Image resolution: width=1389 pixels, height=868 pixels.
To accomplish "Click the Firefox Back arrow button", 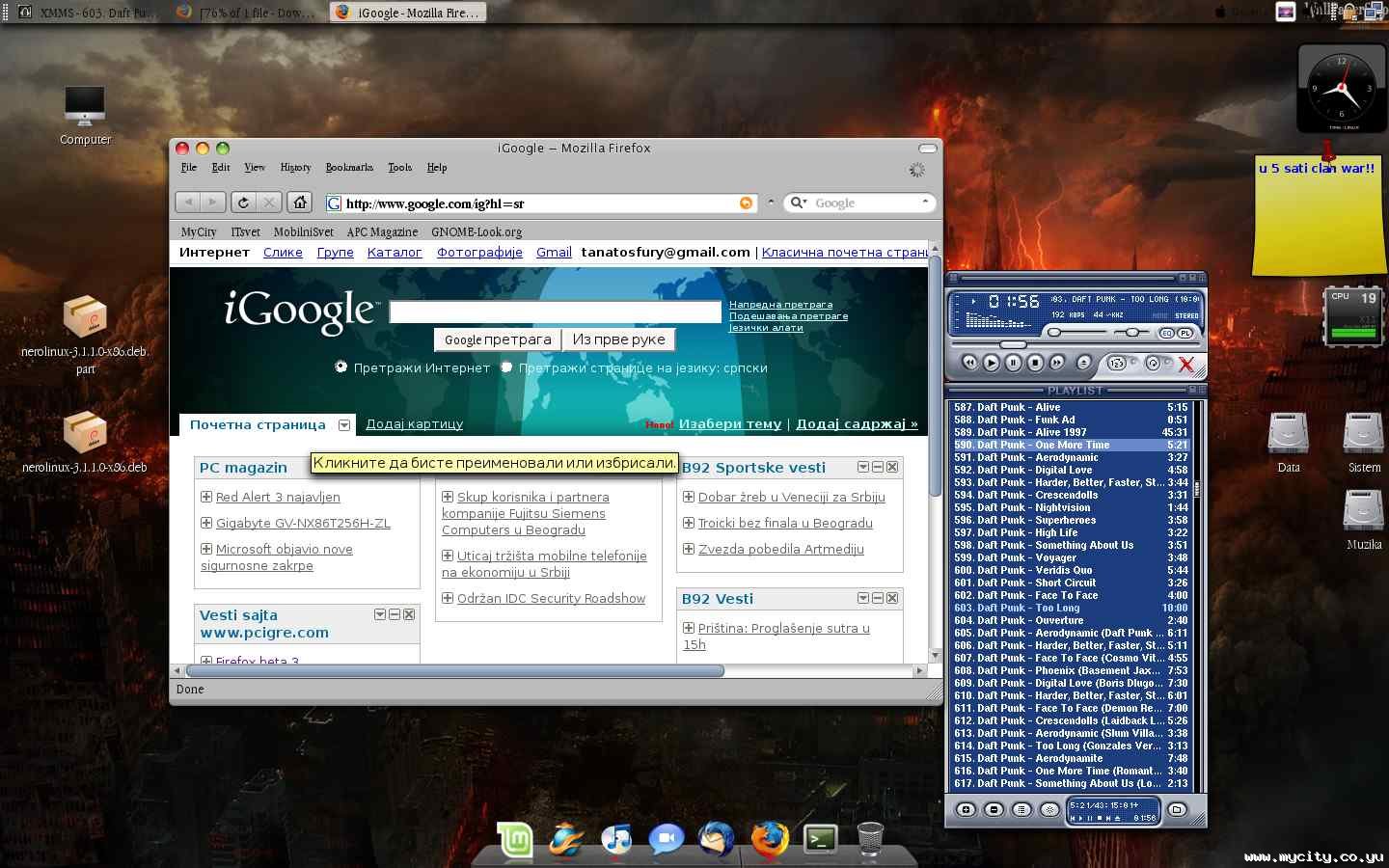I will (x=188, y=203).
